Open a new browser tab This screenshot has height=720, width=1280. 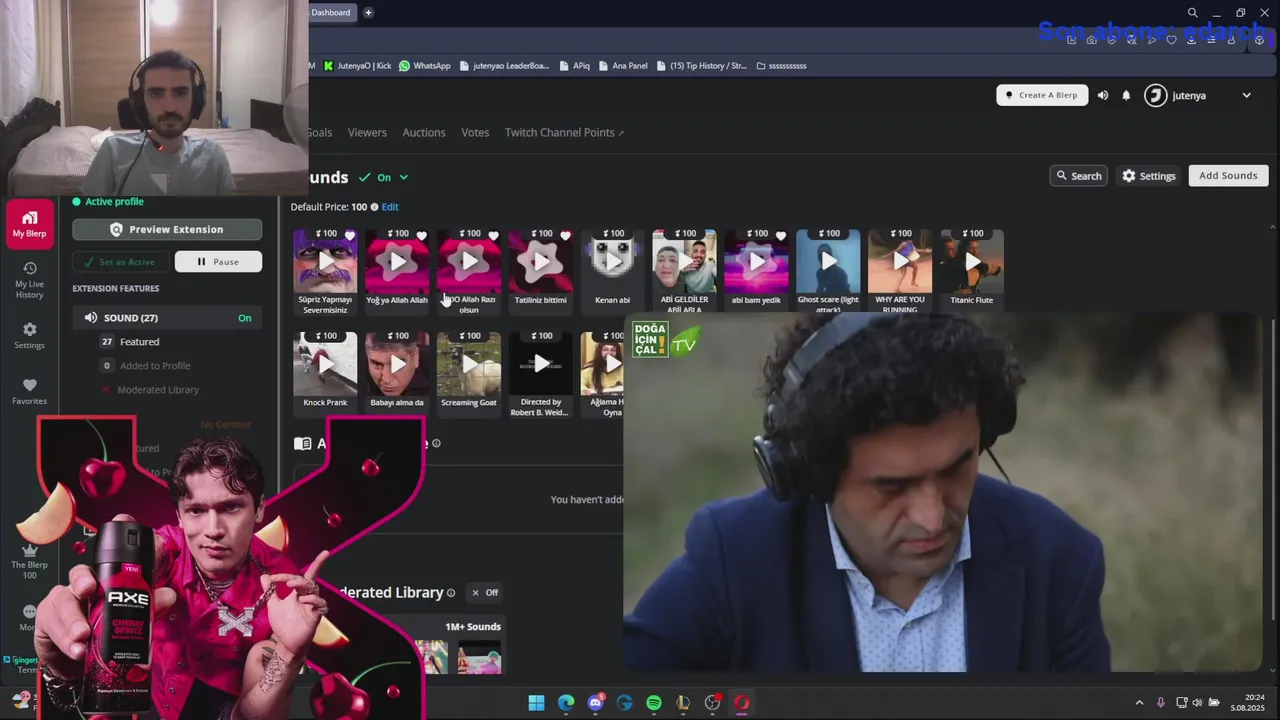click(x=368, y=12)
